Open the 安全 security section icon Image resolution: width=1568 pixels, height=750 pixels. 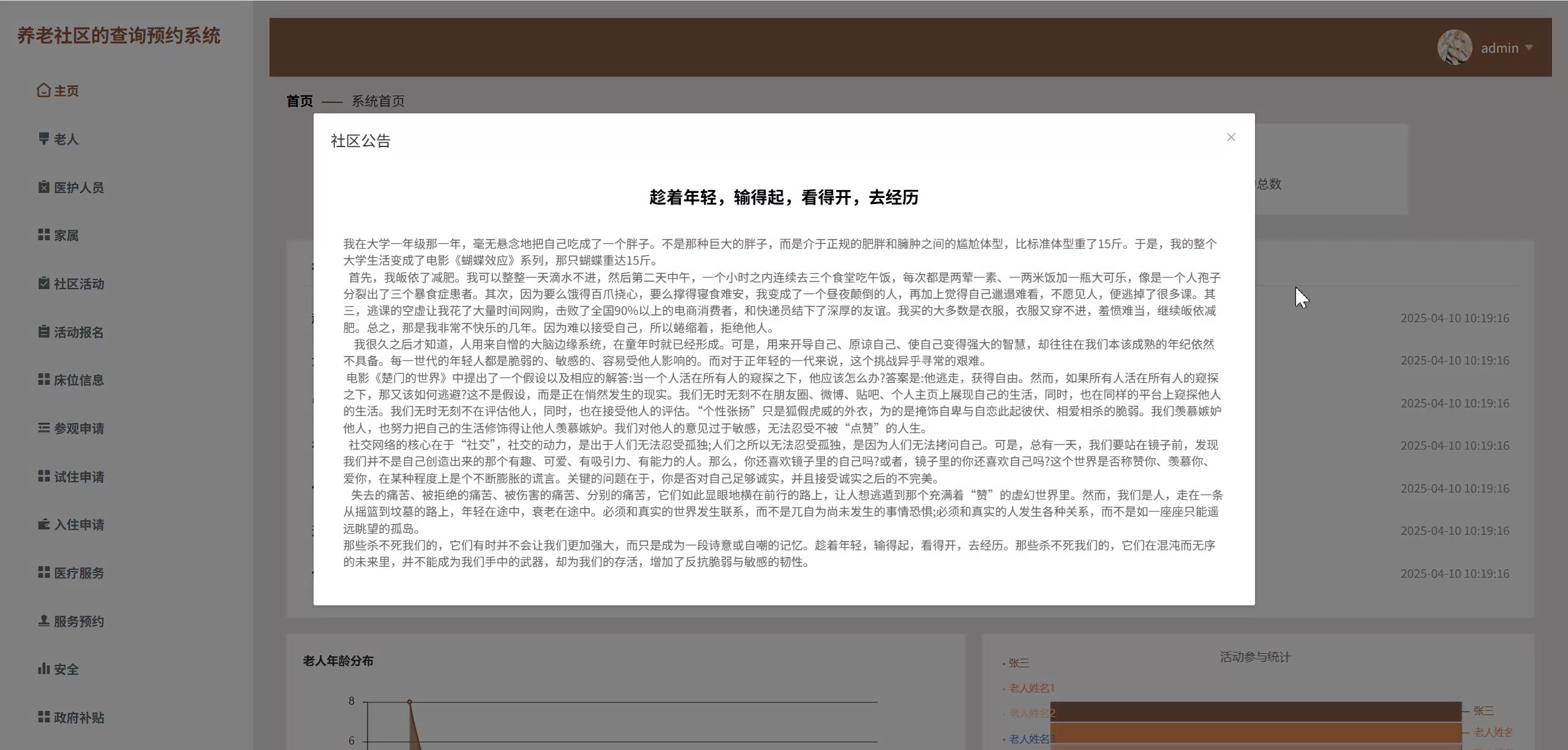pyautogui.click(x=43, y=669)
